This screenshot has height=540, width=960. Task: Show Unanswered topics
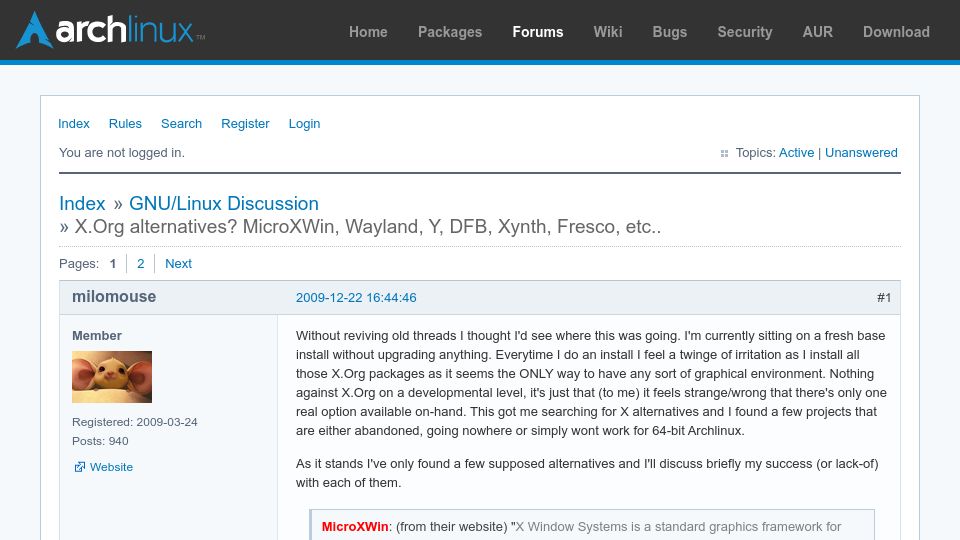coord(861,153)
